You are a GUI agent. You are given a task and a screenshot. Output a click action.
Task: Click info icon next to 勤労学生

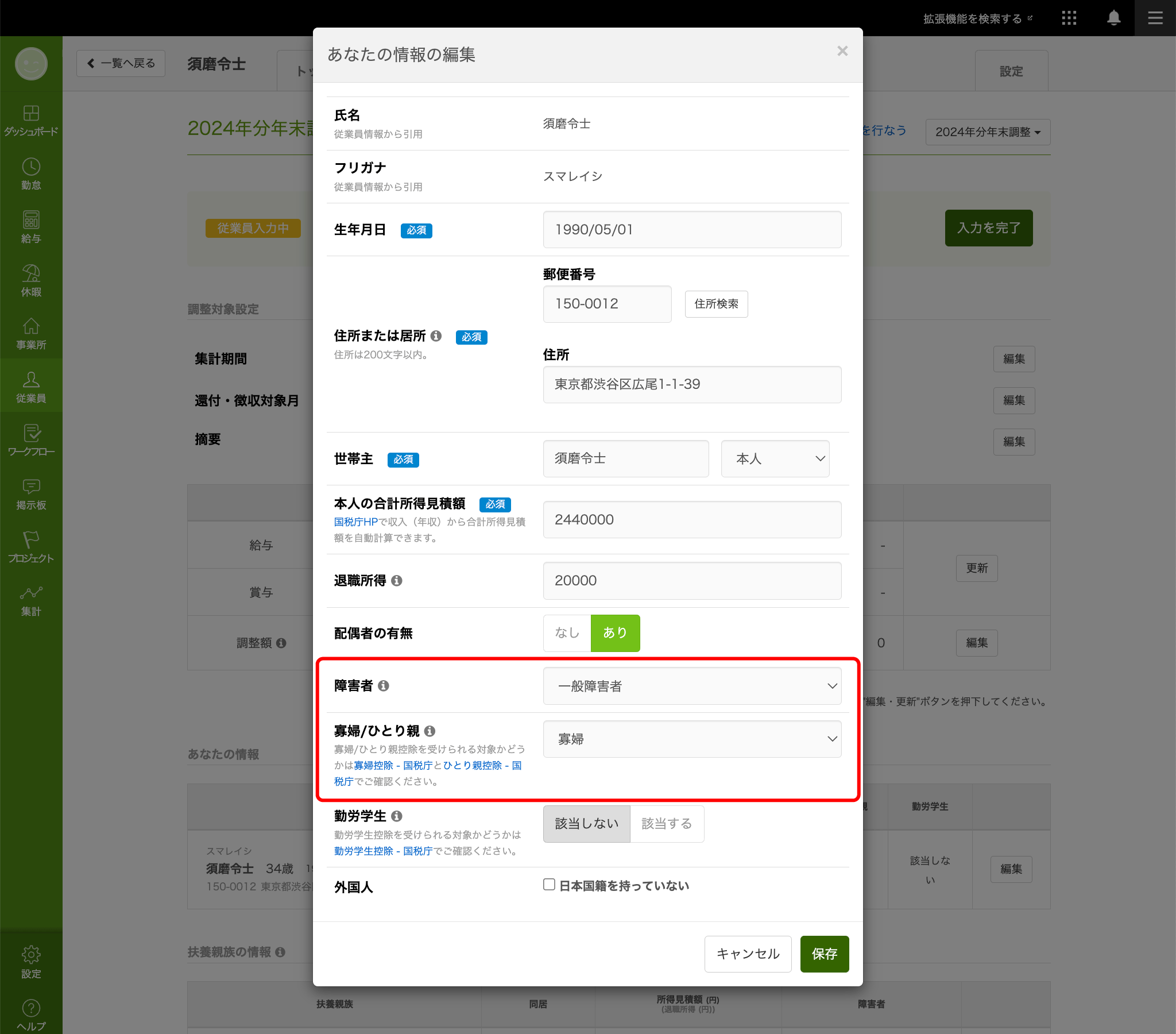click(396, 816)
